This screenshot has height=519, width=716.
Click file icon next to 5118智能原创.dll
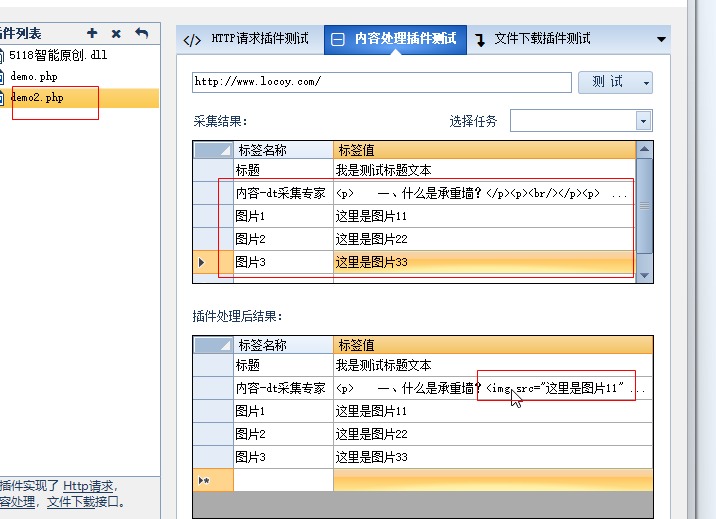point(1,56)
